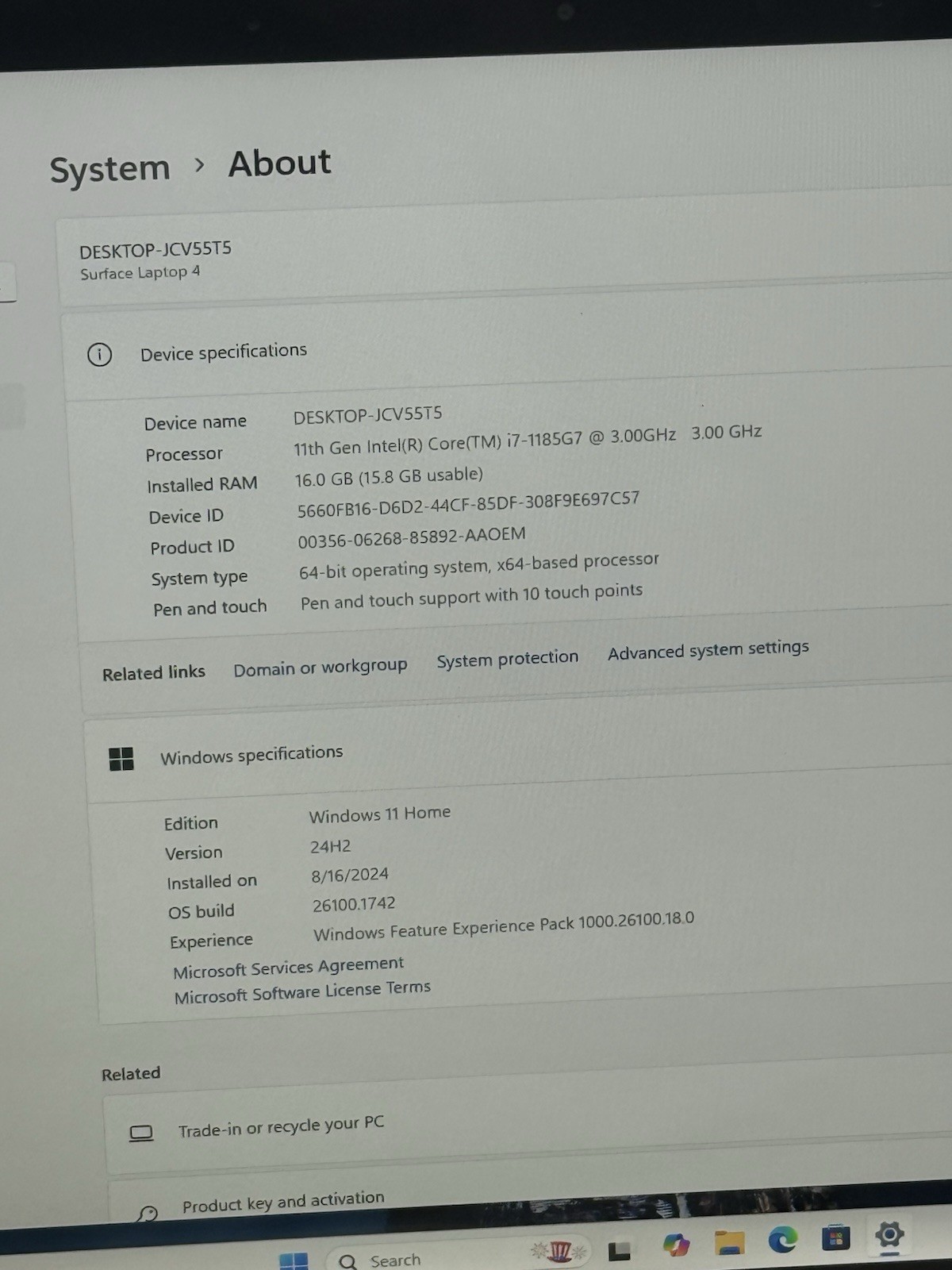
Task: Click the Device name label
Action: click(x=195, y=423)
